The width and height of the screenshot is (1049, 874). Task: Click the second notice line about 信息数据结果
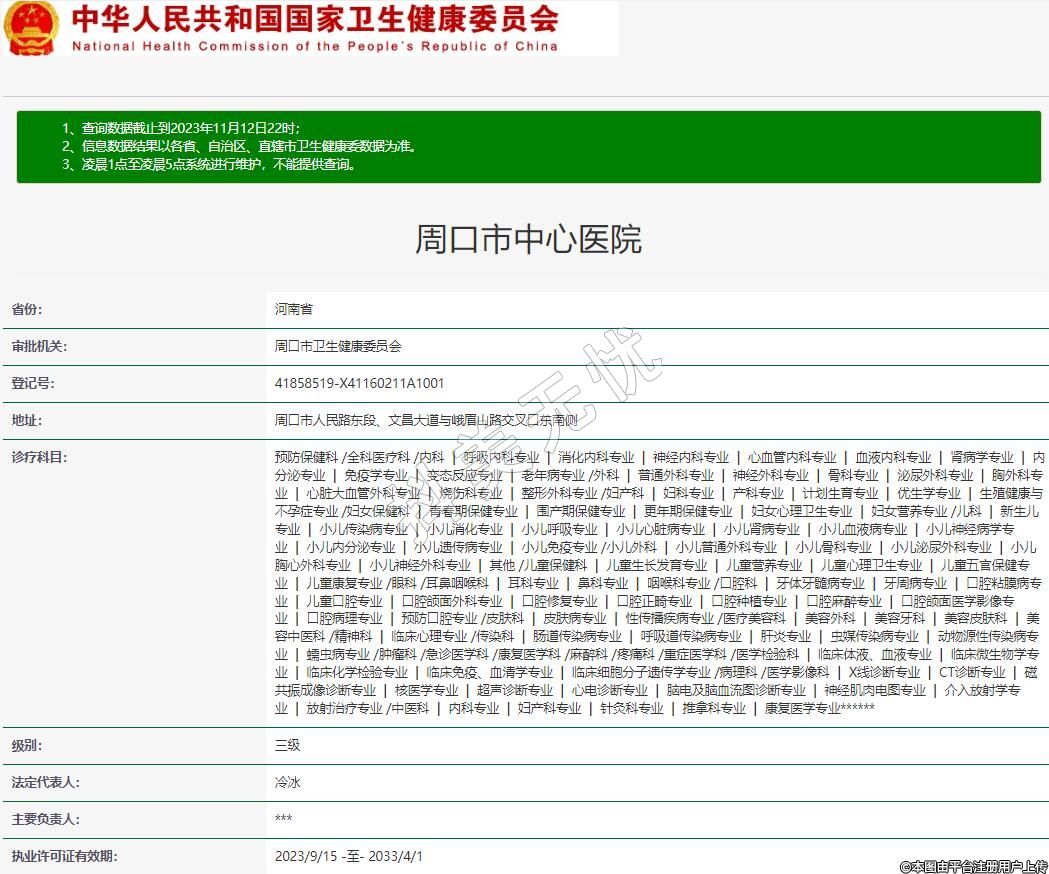coord(238,146)
